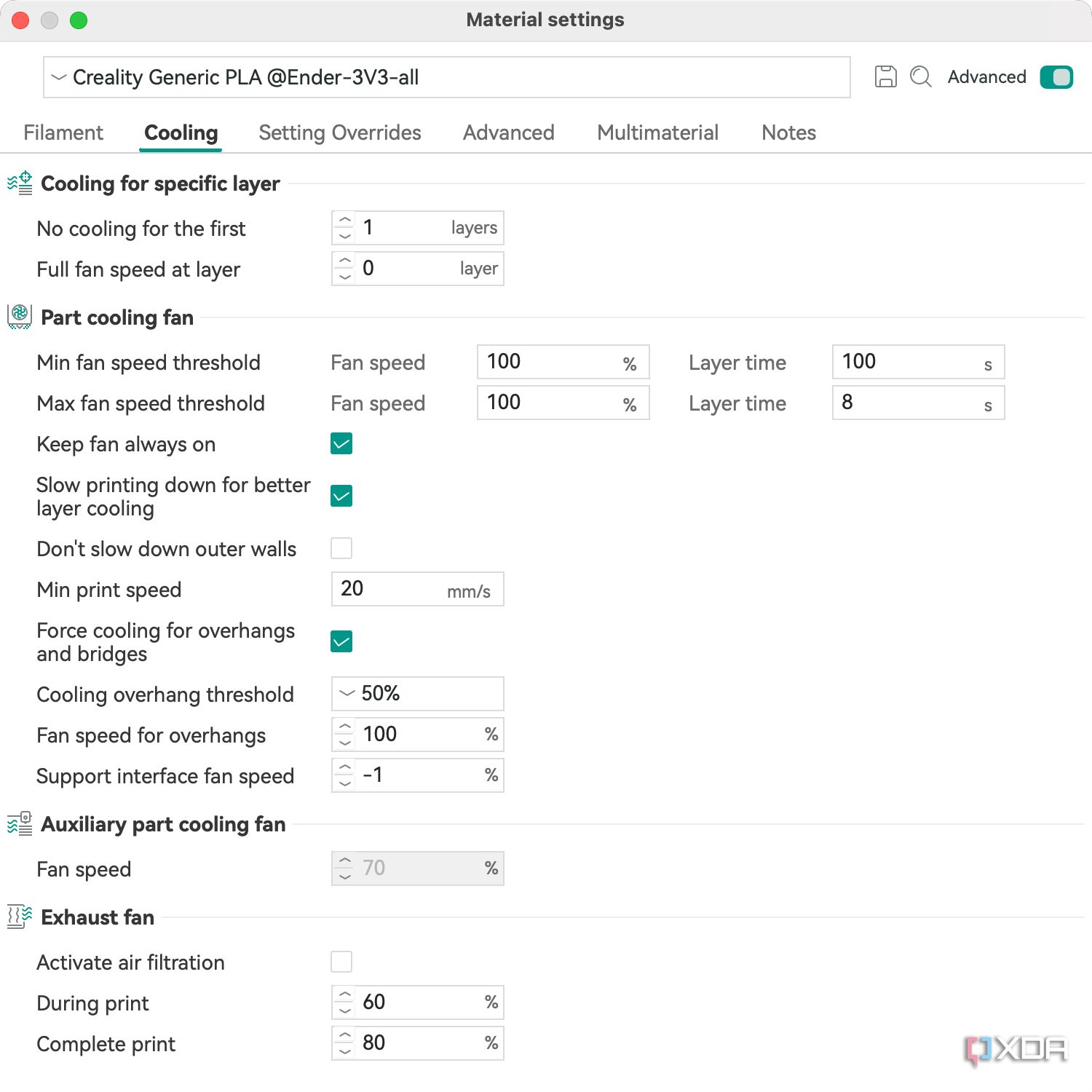The height and width of the screenshot is (1092, 1092).
Task: Uncheck Keep fan always on
Action: 341,443
